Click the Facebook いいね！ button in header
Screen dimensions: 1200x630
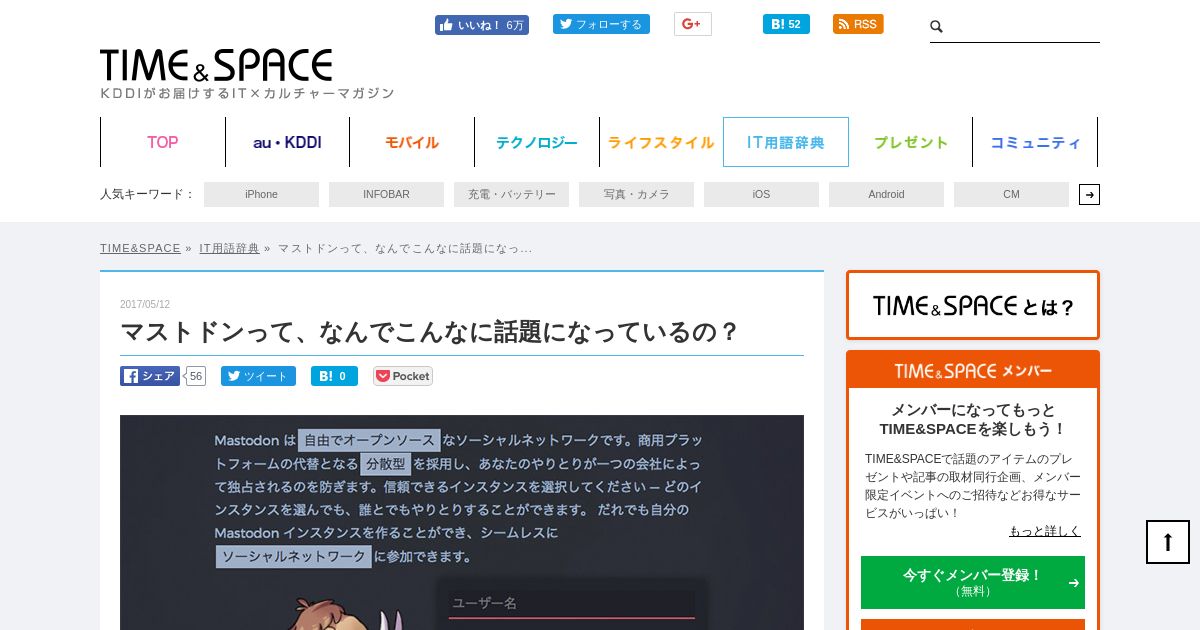click(481, 25)
